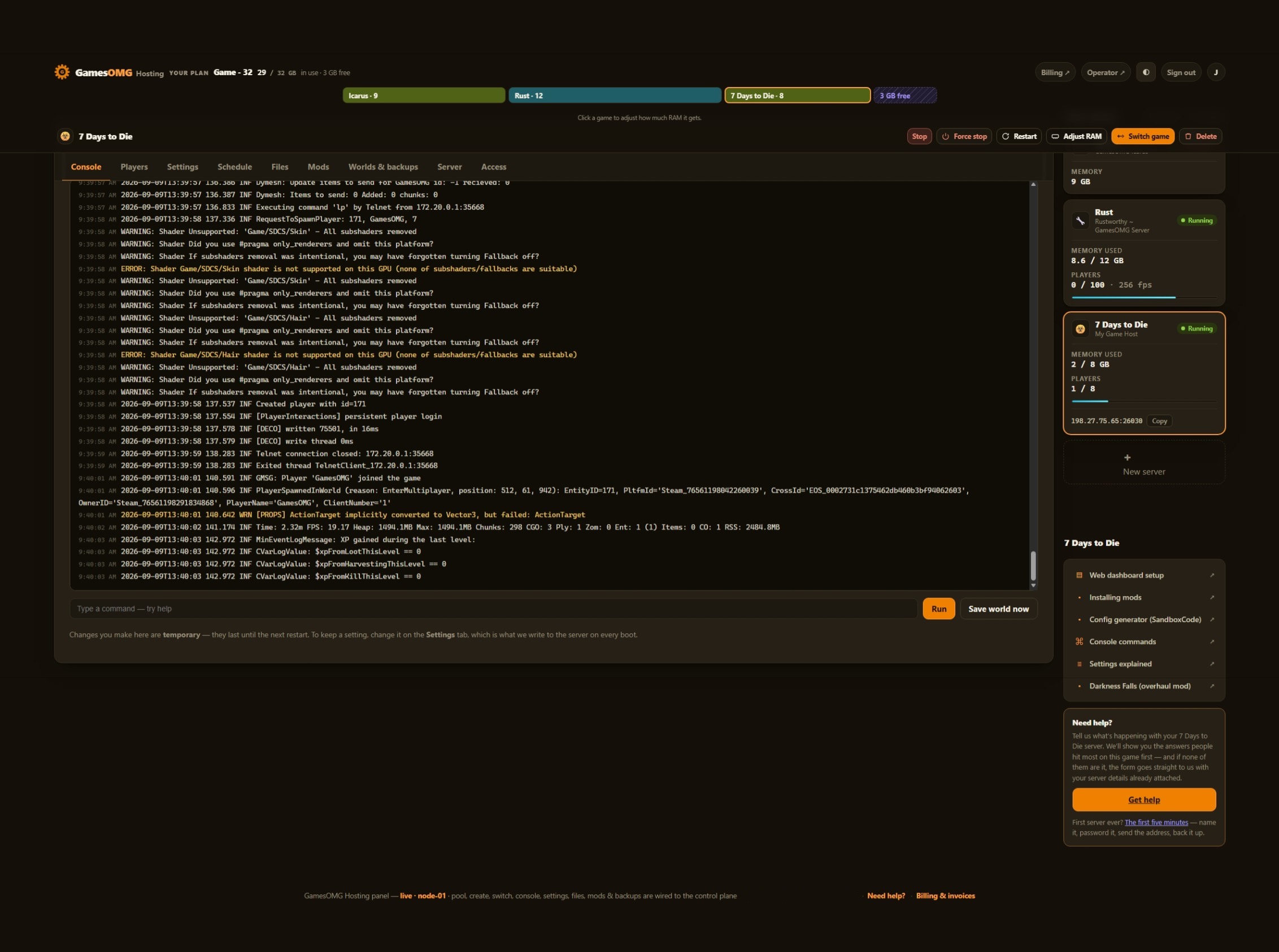Click the Force stop button

click(x=964, y=136)
